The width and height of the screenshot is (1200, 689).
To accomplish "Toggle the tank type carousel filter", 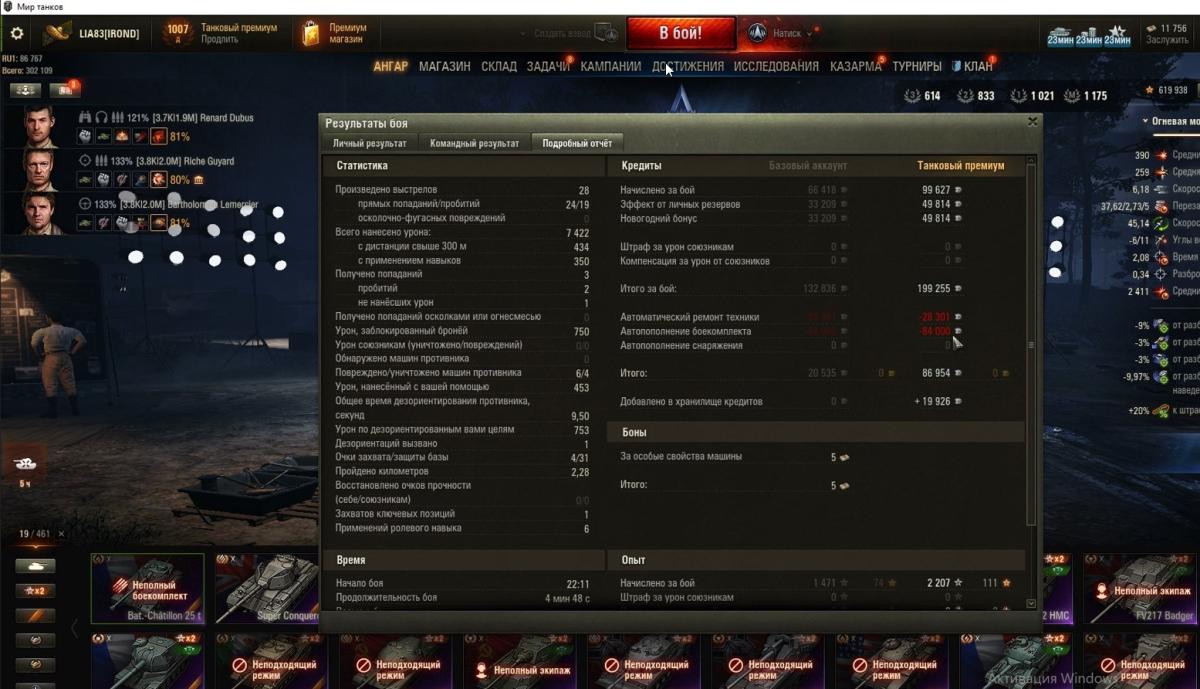I will pos(35,566).
